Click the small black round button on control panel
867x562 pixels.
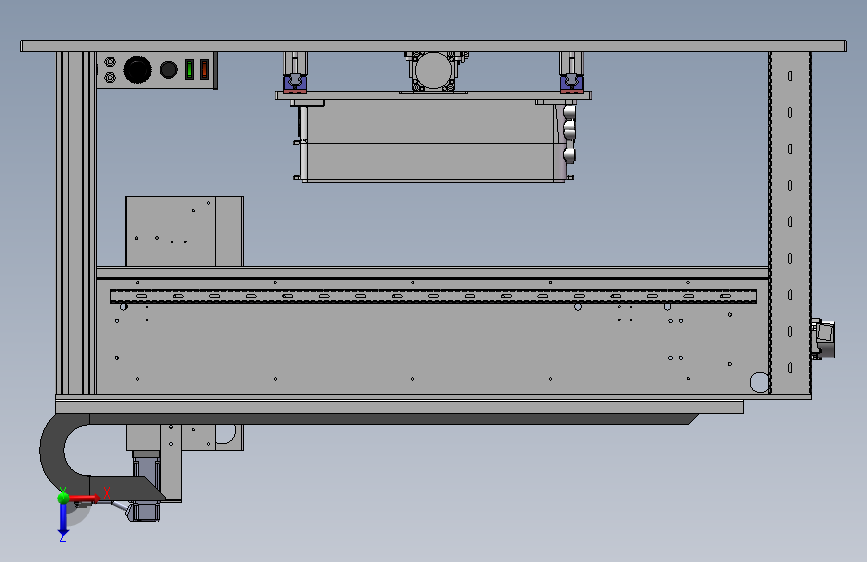coord(168,70)
